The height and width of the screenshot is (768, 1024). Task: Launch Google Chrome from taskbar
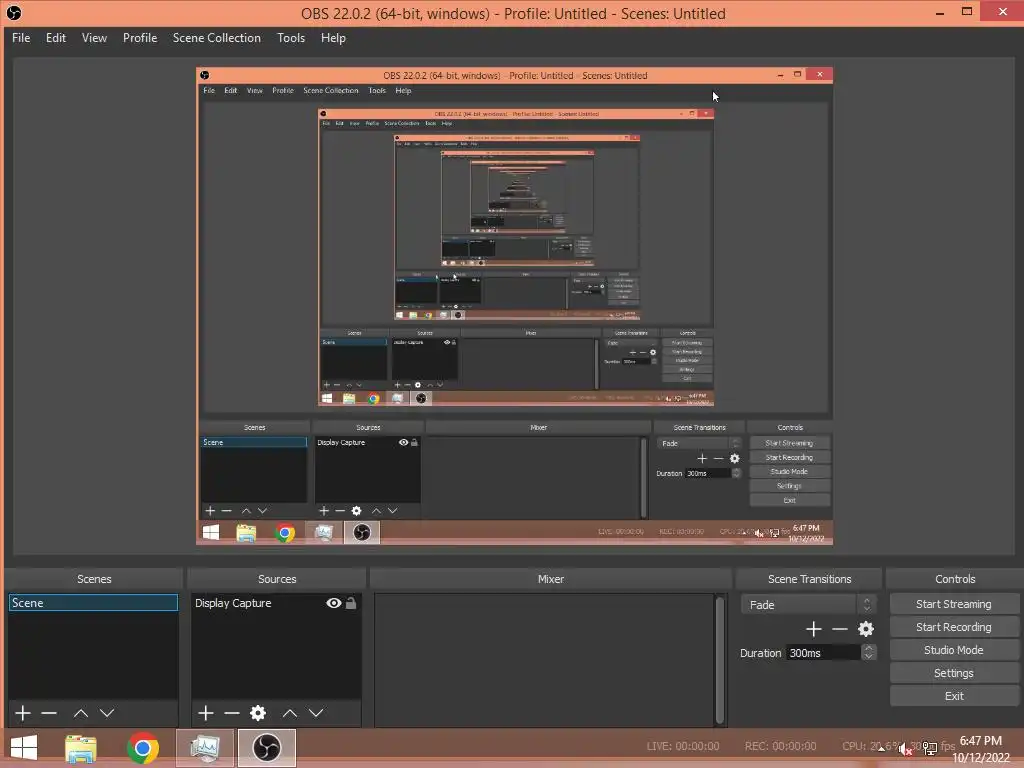143,748
